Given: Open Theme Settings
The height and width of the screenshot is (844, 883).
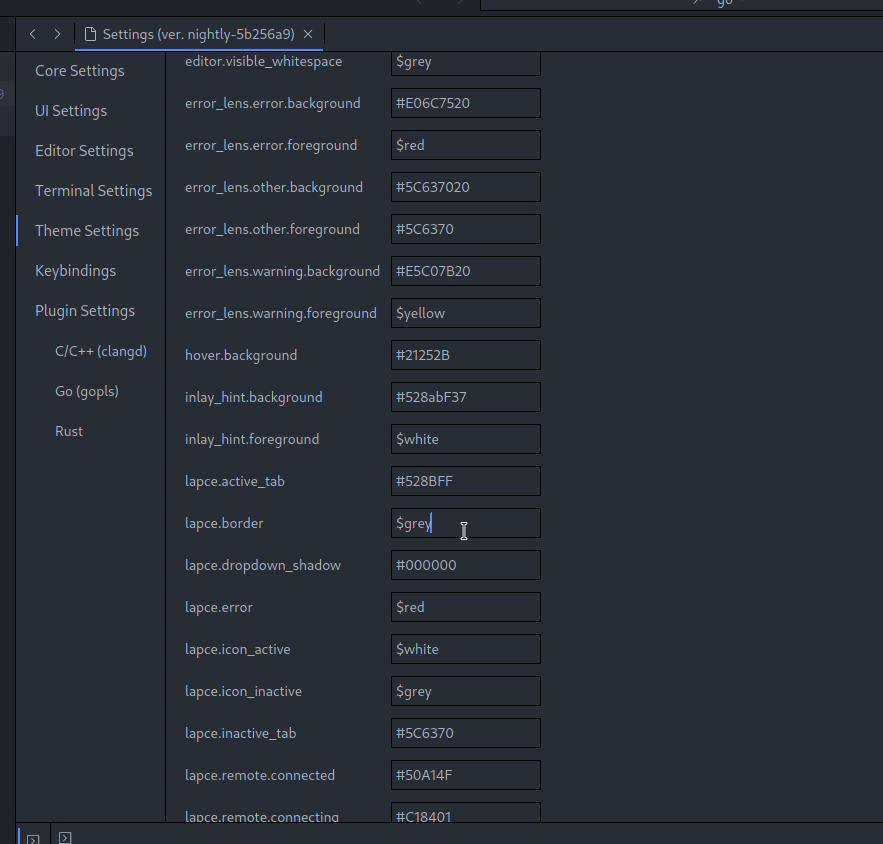Looking at the screenshot, I should click(87, 230).
